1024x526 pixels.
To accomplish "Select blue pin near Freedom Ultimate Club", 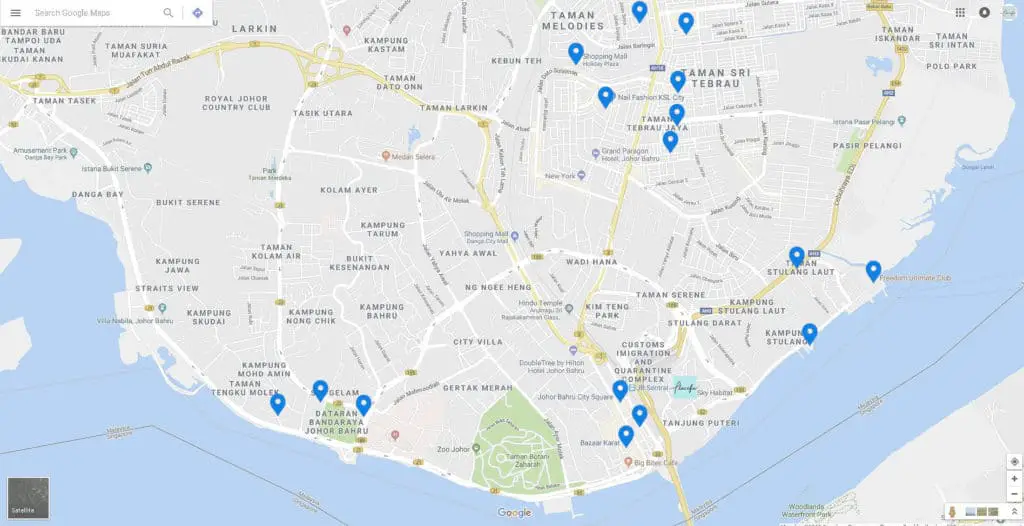I will point(873,271).
